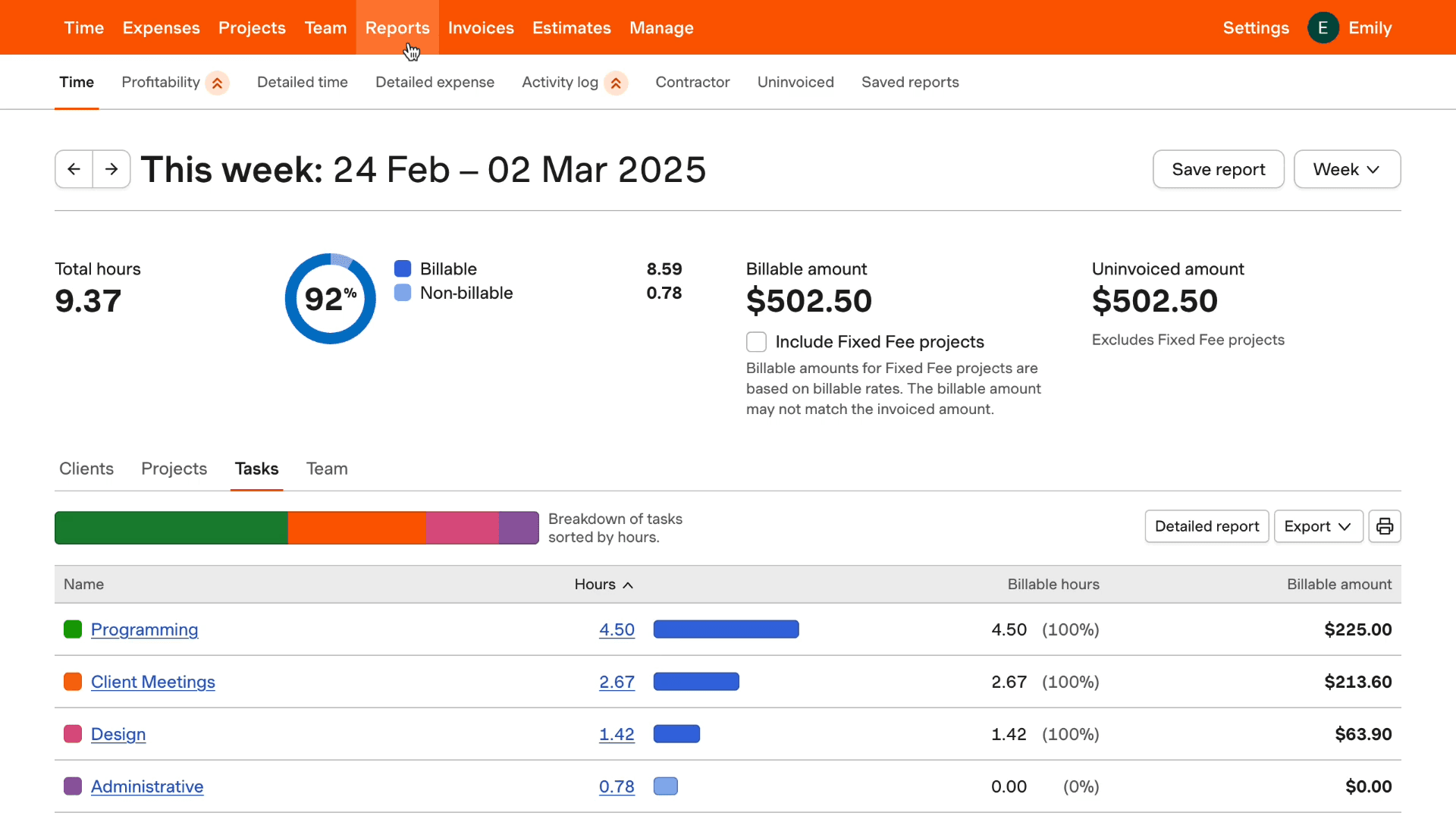Go to next week arrow
This screenshot has width=1456, height=819.
point(111,169)
